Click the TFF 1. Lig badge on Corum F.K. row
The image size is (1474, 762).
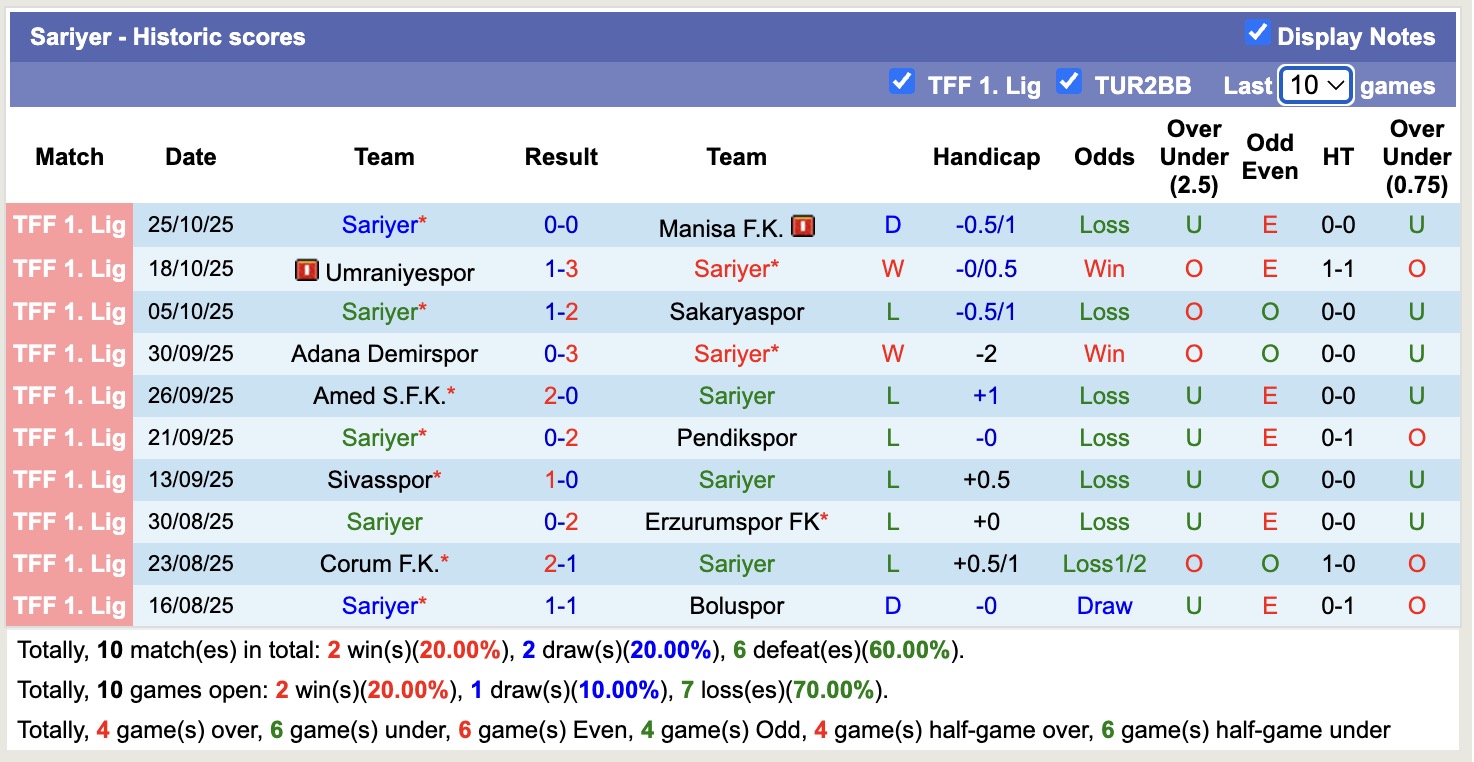(x=68, y=563)
